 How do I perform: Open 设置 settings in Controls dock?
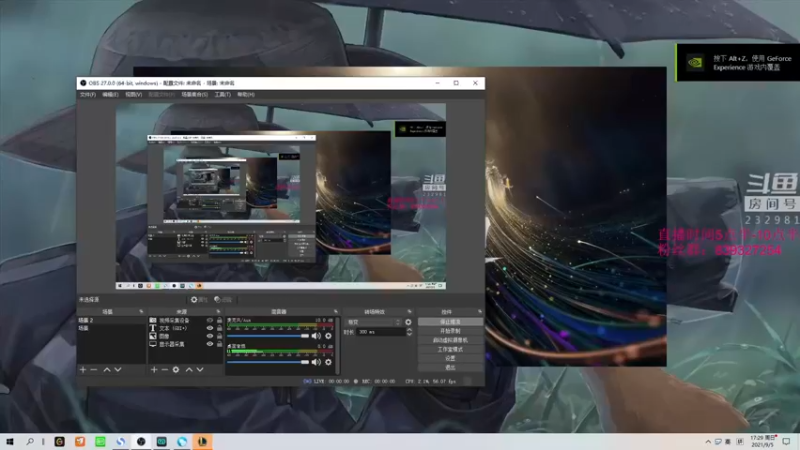[x=450, y=358]
